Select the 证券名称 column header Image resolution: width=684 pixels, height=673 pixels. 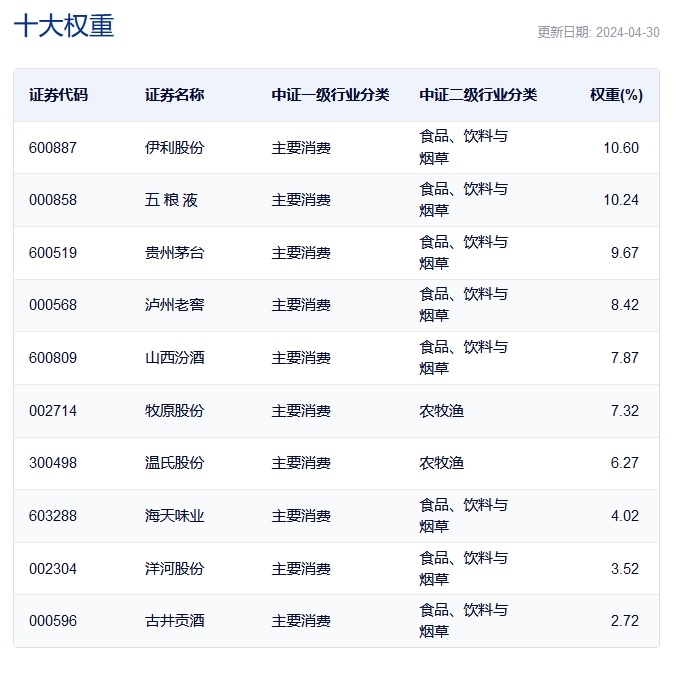pyautogui.click(x=174, y=95)
